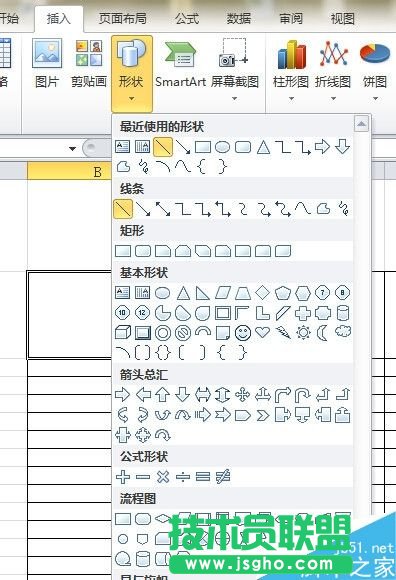Select the curve shape in 线条 section
Viewport: 396px width, 580px height.
(303, 209)
